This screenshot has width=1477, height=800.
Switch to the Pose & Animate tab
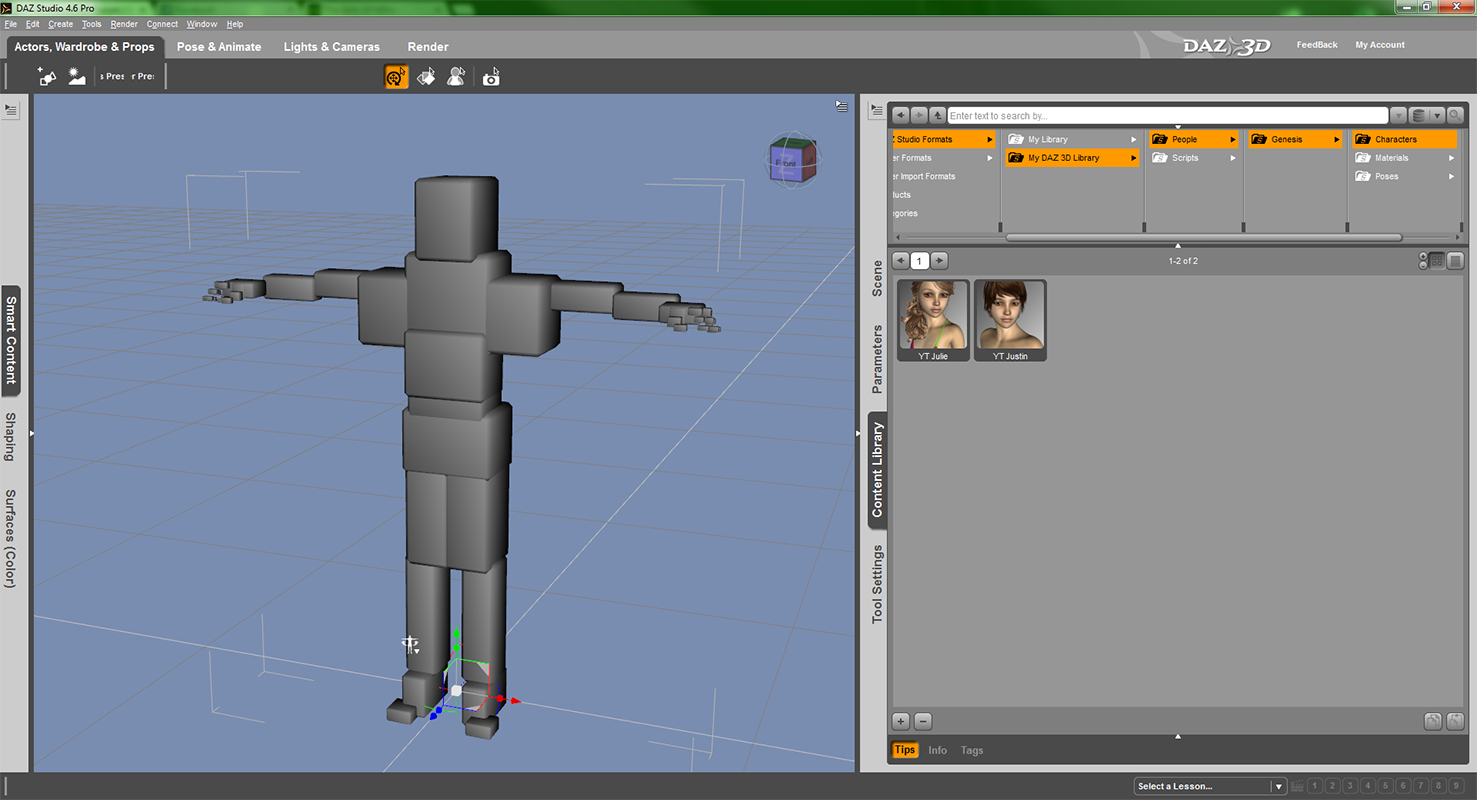219,47
